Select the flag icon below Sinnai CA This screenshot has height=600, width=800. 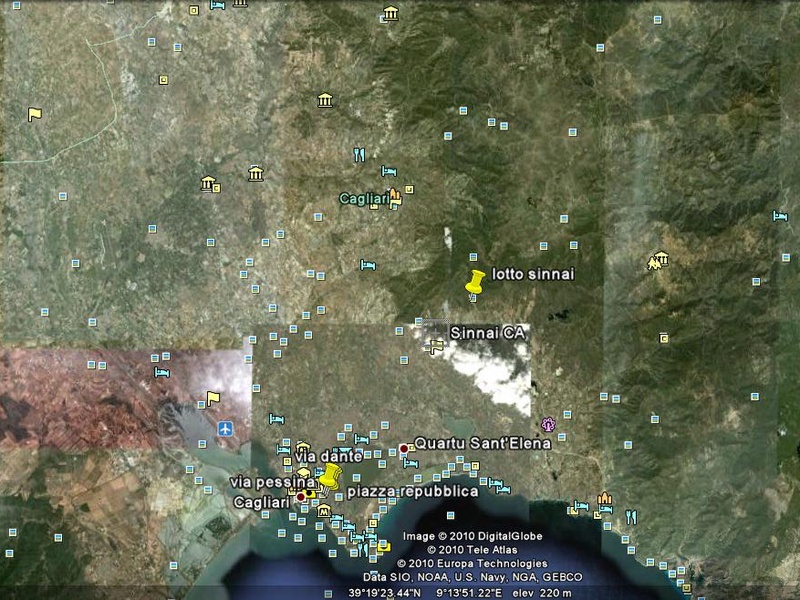(x=436, y=347)
